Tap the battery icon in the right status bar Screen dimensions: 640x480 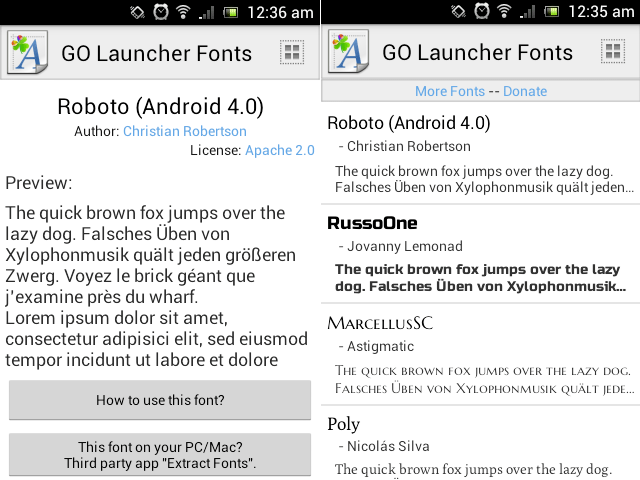[551, 12]
